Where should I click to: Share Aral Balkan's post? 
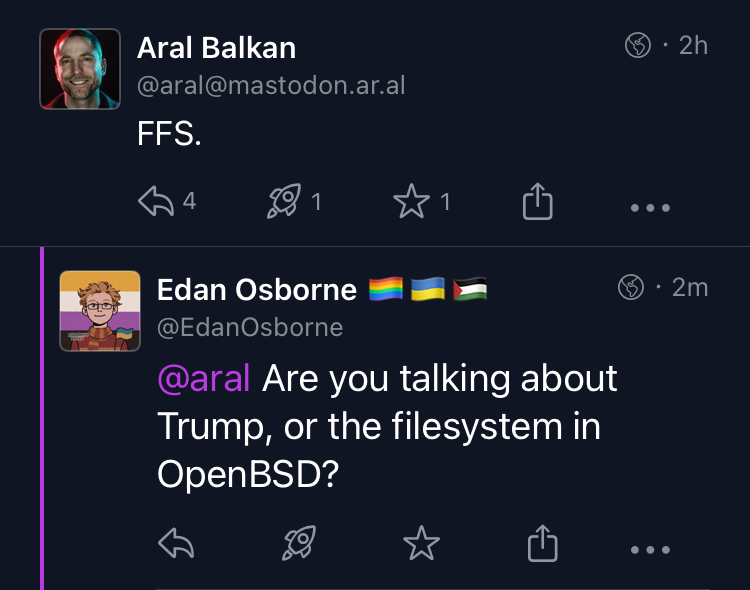[538, 203]
